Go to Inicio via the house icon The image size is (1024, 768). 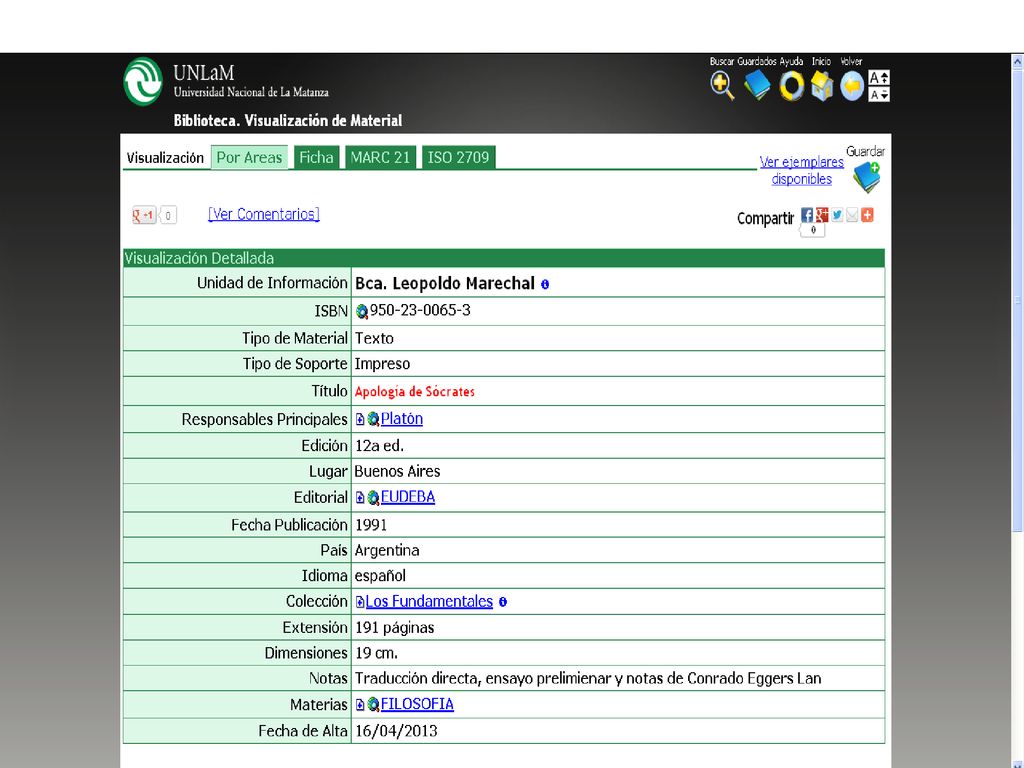pos(822,86)
